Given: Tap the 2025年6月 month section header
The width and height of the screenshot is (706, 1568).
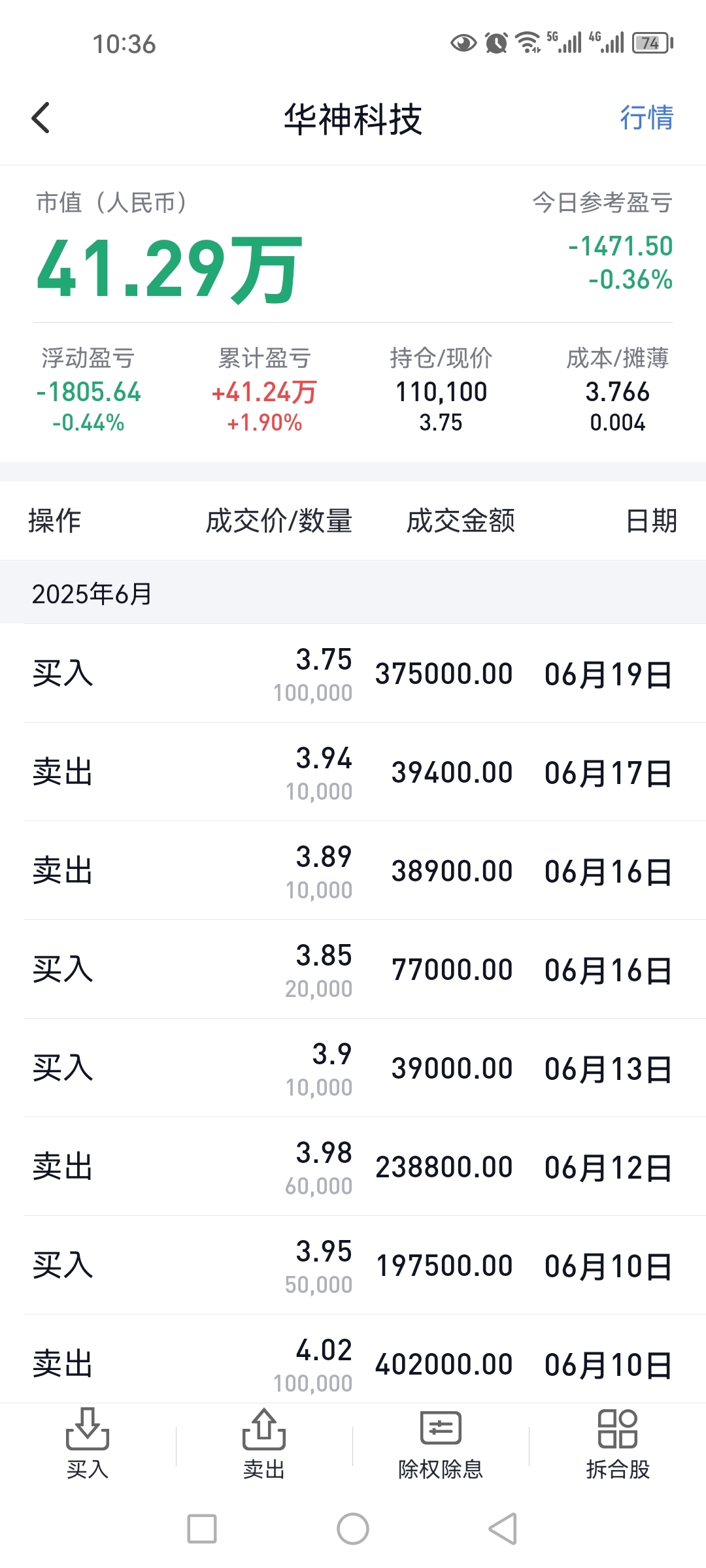Looking at the screenshot, I should click(353, 593).
